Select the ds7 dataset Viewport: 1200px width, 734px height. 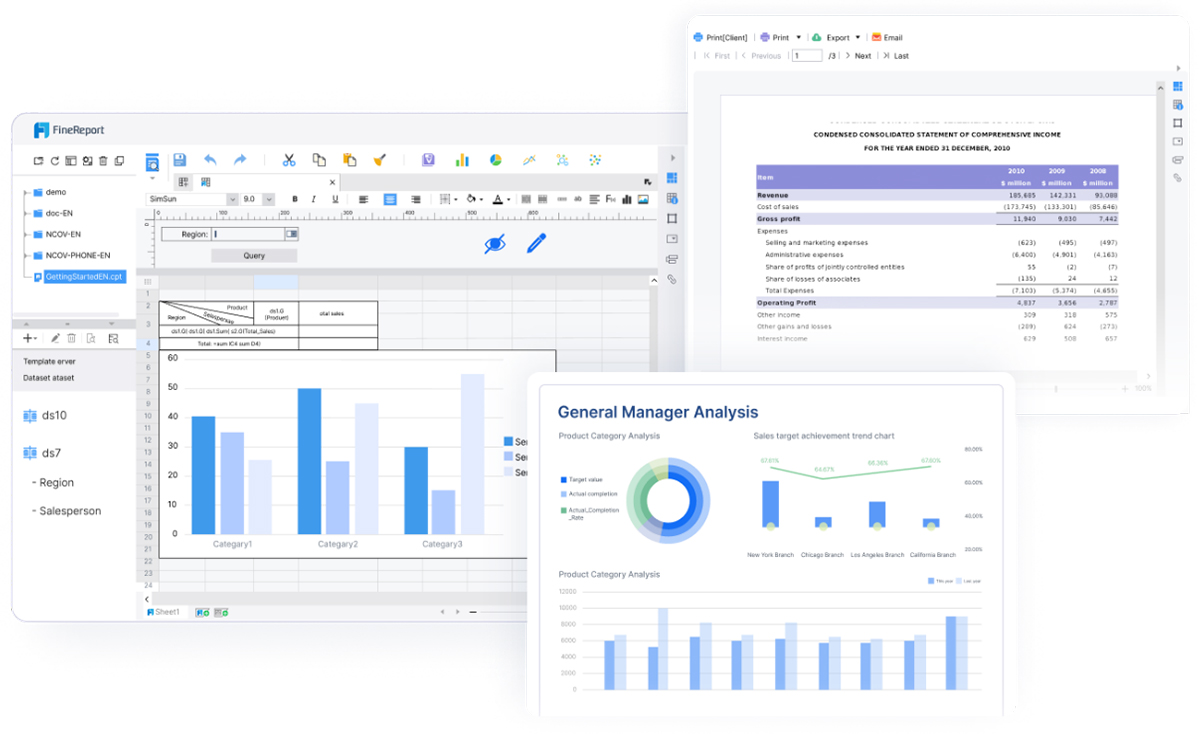[x=43, y=453]
